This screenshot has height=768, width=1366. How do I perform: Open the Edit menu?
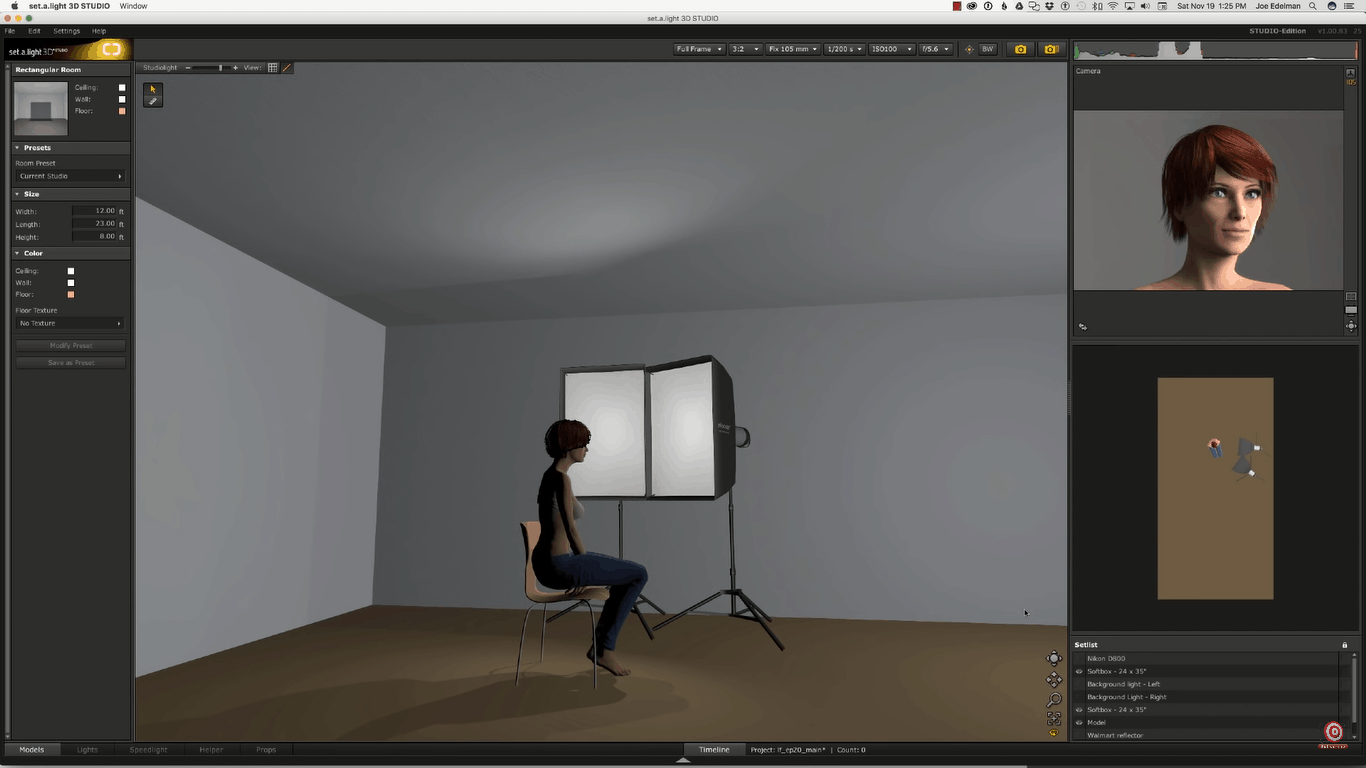coord(34,31)
